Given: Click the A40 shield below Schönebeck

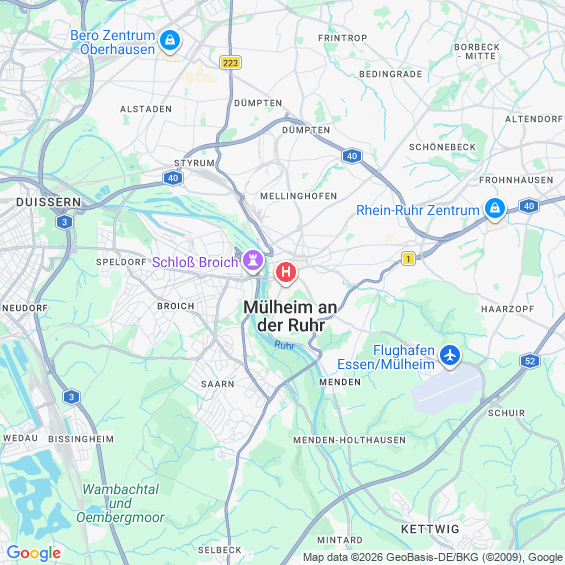Looking at the screenshot, I should (x=352, y=156).
